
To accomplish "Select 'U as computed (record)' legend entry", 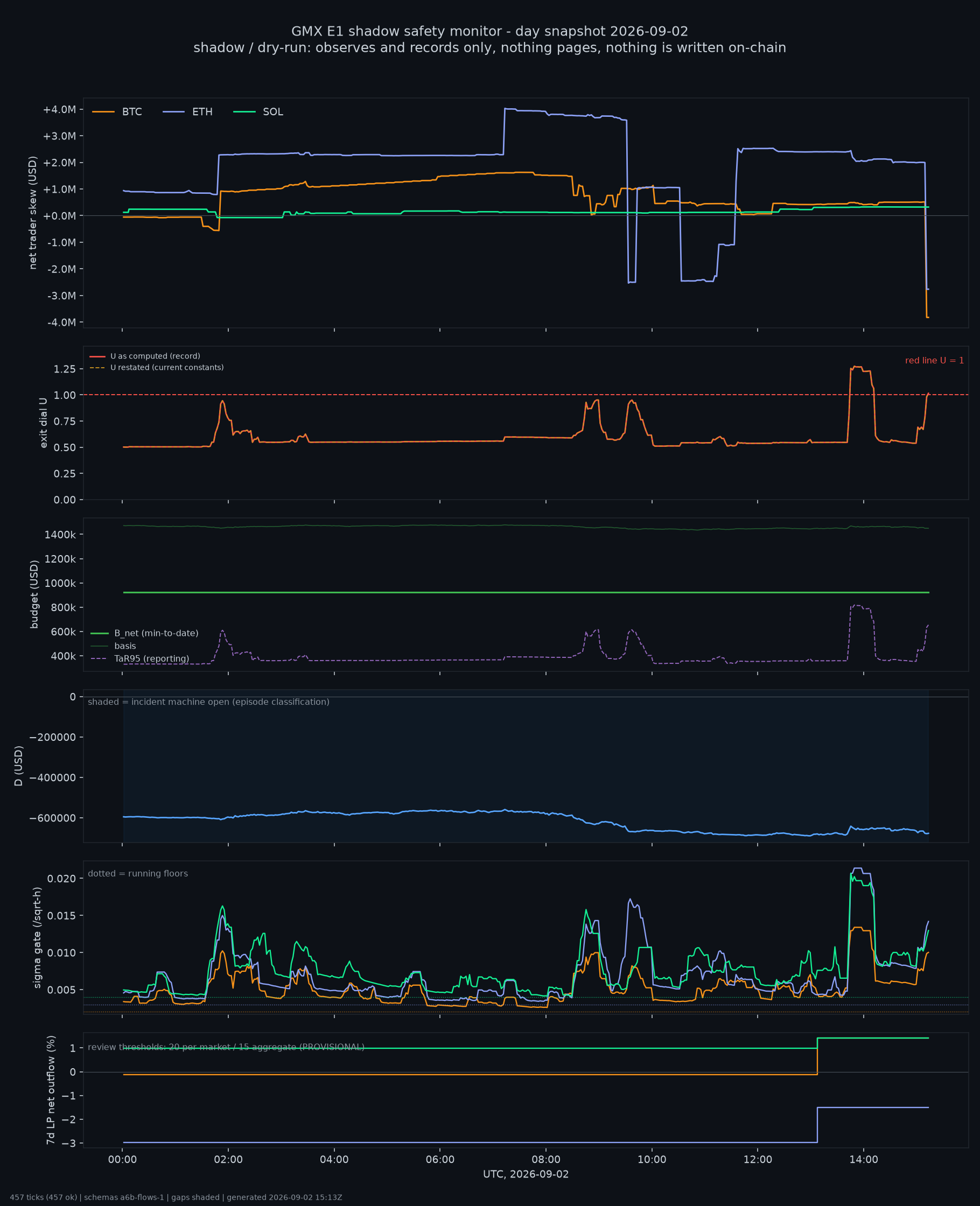I will [x=155, y=356].
